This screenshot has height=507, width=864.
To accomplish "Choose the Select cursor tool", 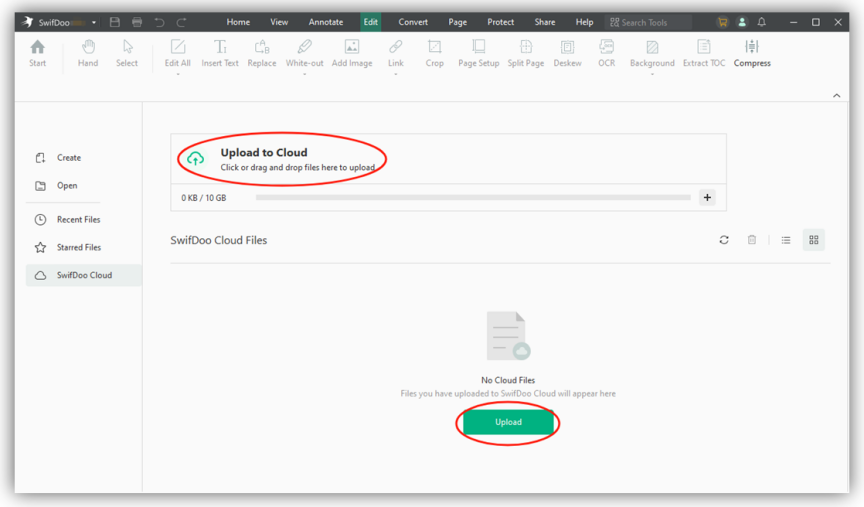I will click(x=127, y=53).
